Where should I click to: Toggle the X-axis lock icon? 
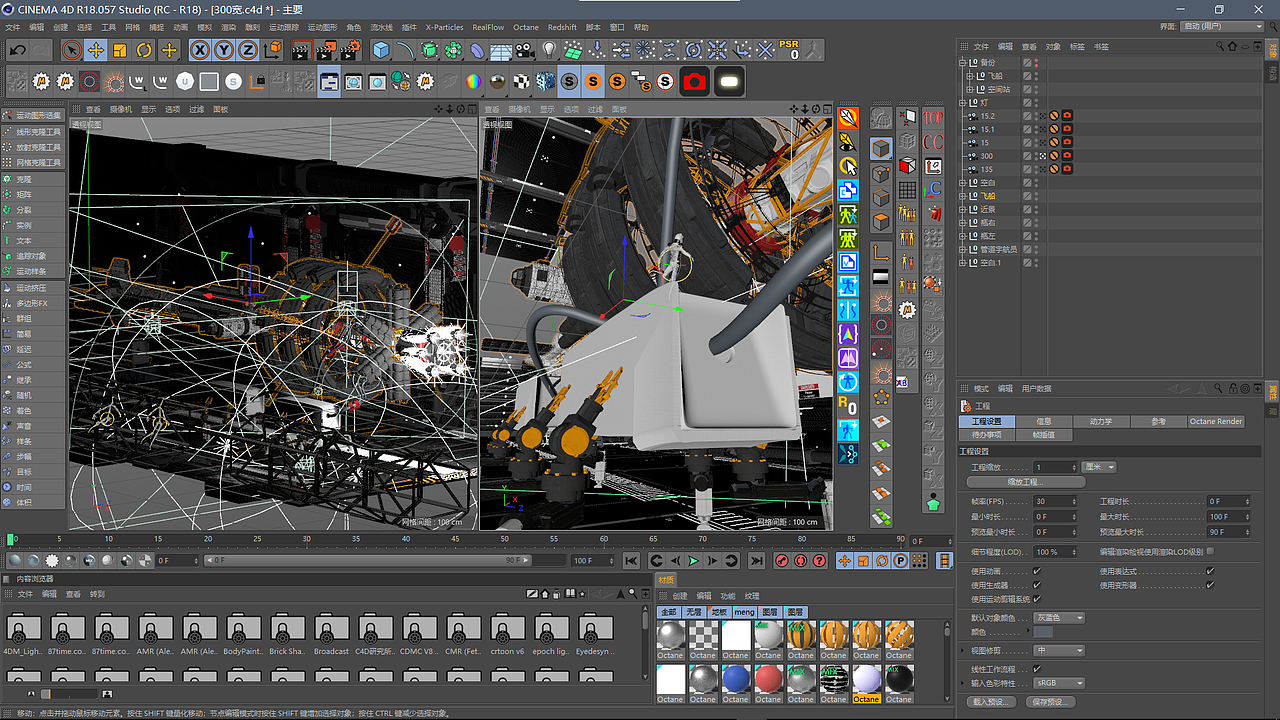pos(200,50)
